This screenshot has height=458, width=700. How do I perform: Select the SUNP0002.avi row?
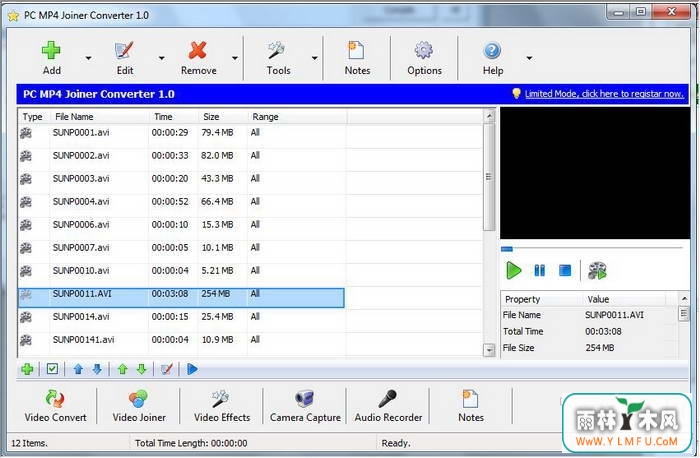pos(181,156)
